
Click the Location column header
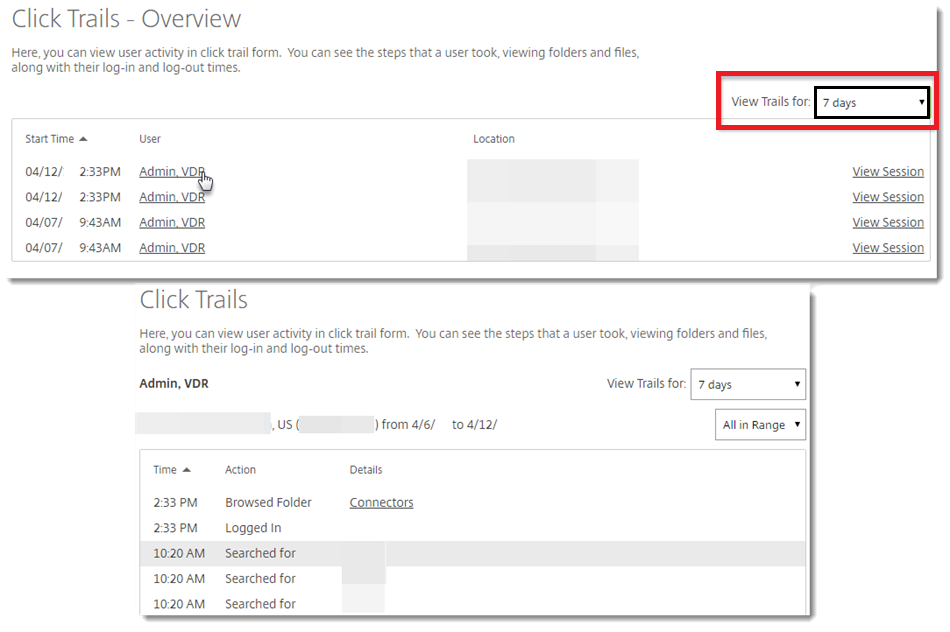tap(494, 139)
